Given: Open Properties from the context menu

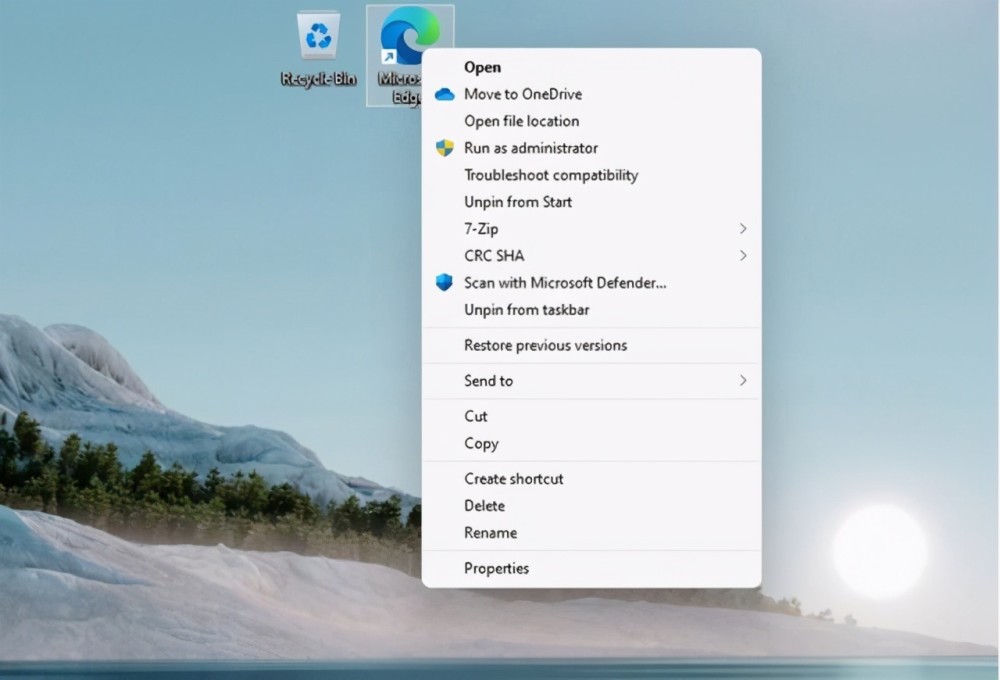Looking at the screenshot, I should 496,568.
